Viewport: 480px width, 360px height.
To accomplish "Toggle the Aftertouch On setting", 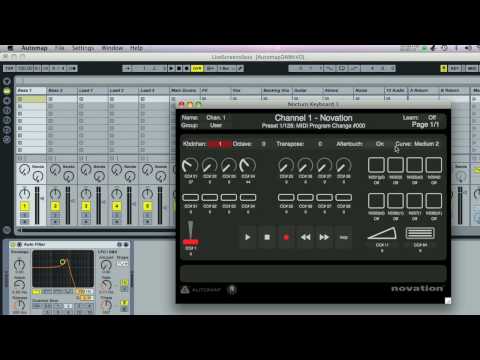I will click(x=380, y=144).
